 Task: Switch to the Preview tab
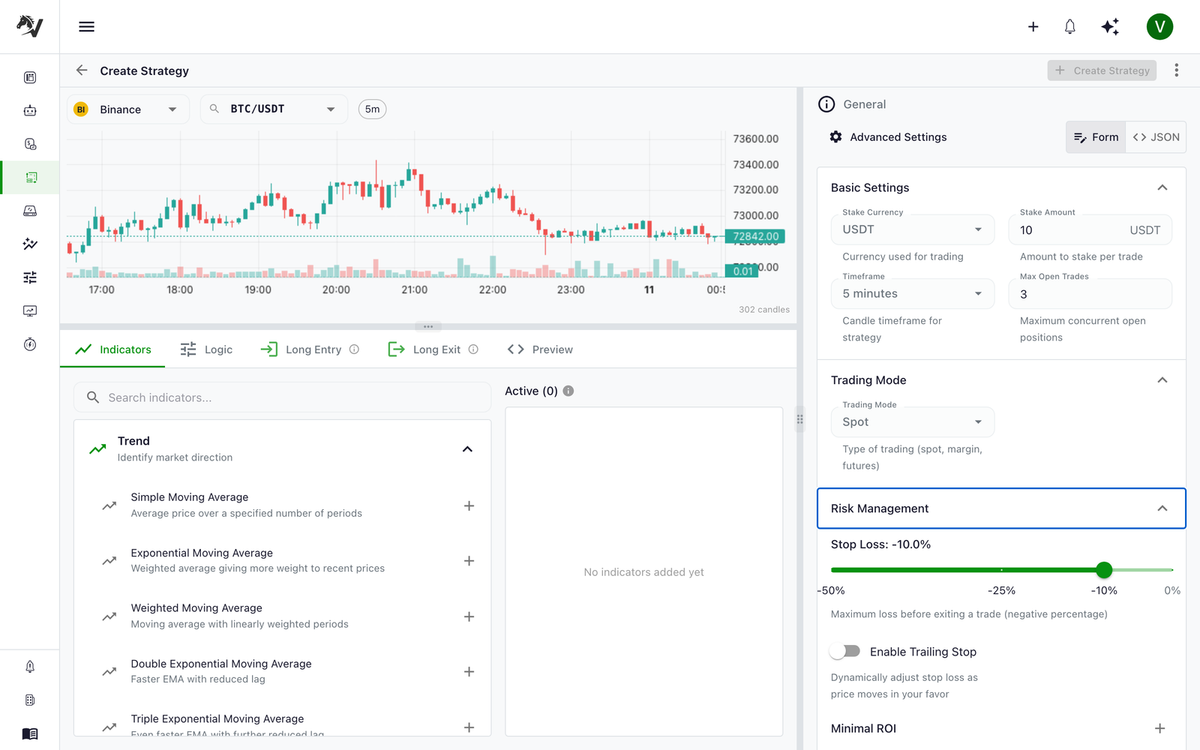(x=540, y=349)
